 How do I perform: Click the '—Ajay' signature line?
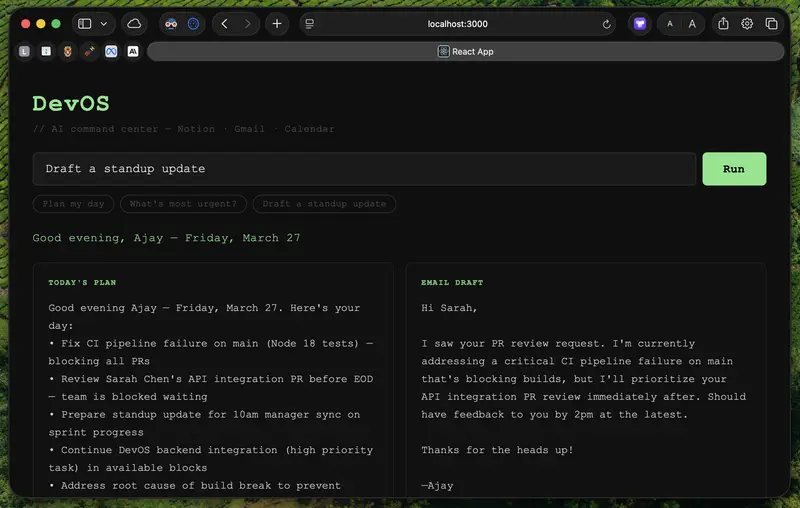pos(437,486)
